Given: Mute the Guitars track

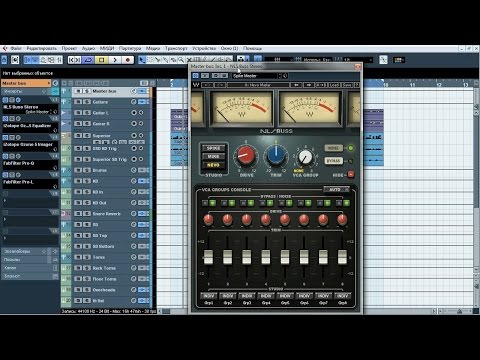Looking at the screenshot, I should tap(78, 102).
